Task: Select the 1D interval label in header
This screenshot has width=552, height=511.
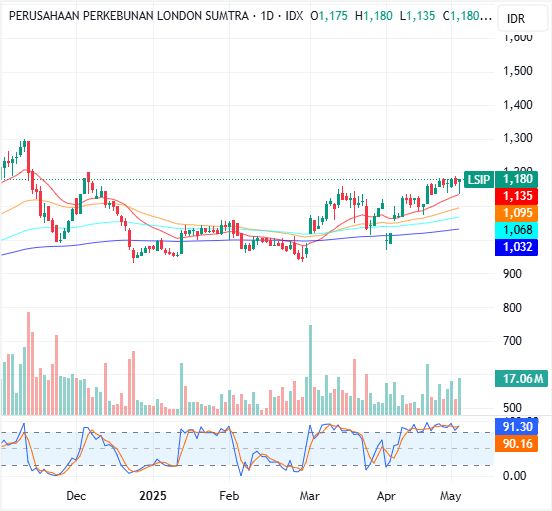Action: (267, 16)
